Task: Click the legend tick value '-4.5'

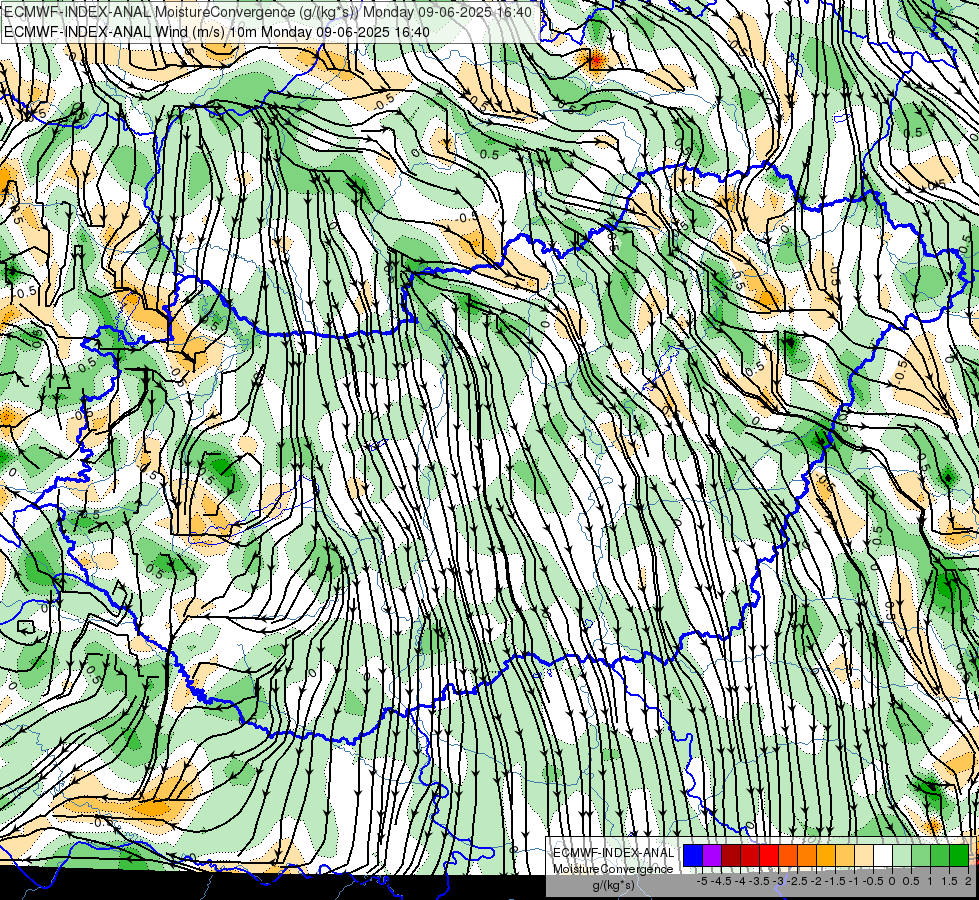Action: point(721,881)
